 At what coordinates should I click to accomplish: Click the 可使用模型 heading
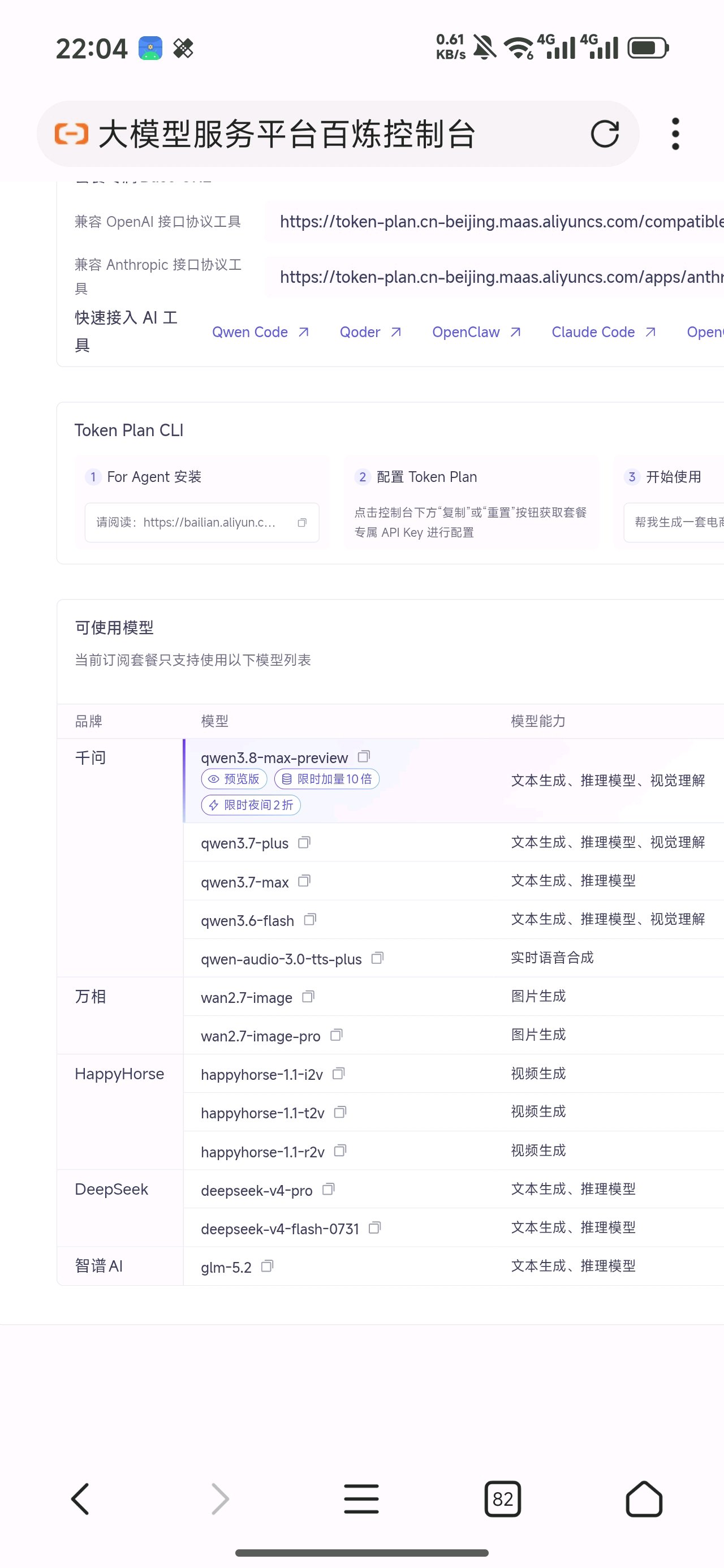114,627
